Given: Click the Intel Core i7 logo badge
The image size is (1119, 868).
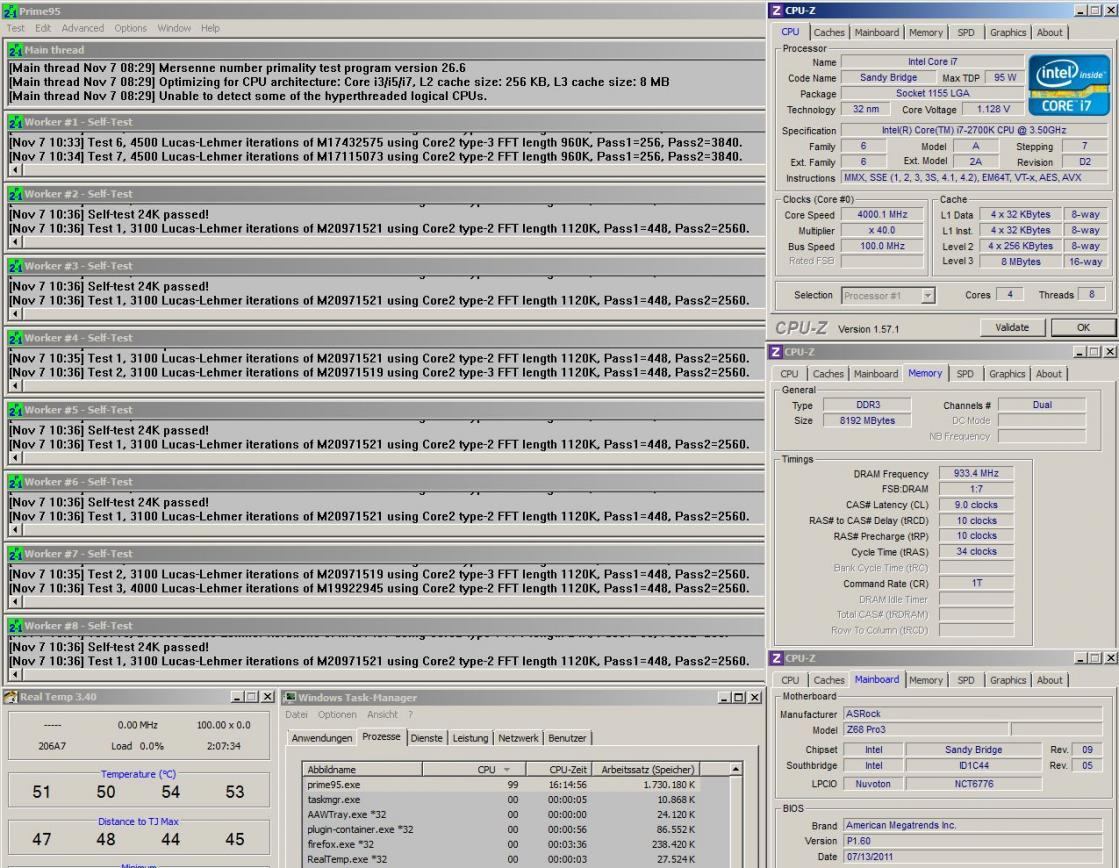Looking at the screenshot, I should tap(1069, 86).
